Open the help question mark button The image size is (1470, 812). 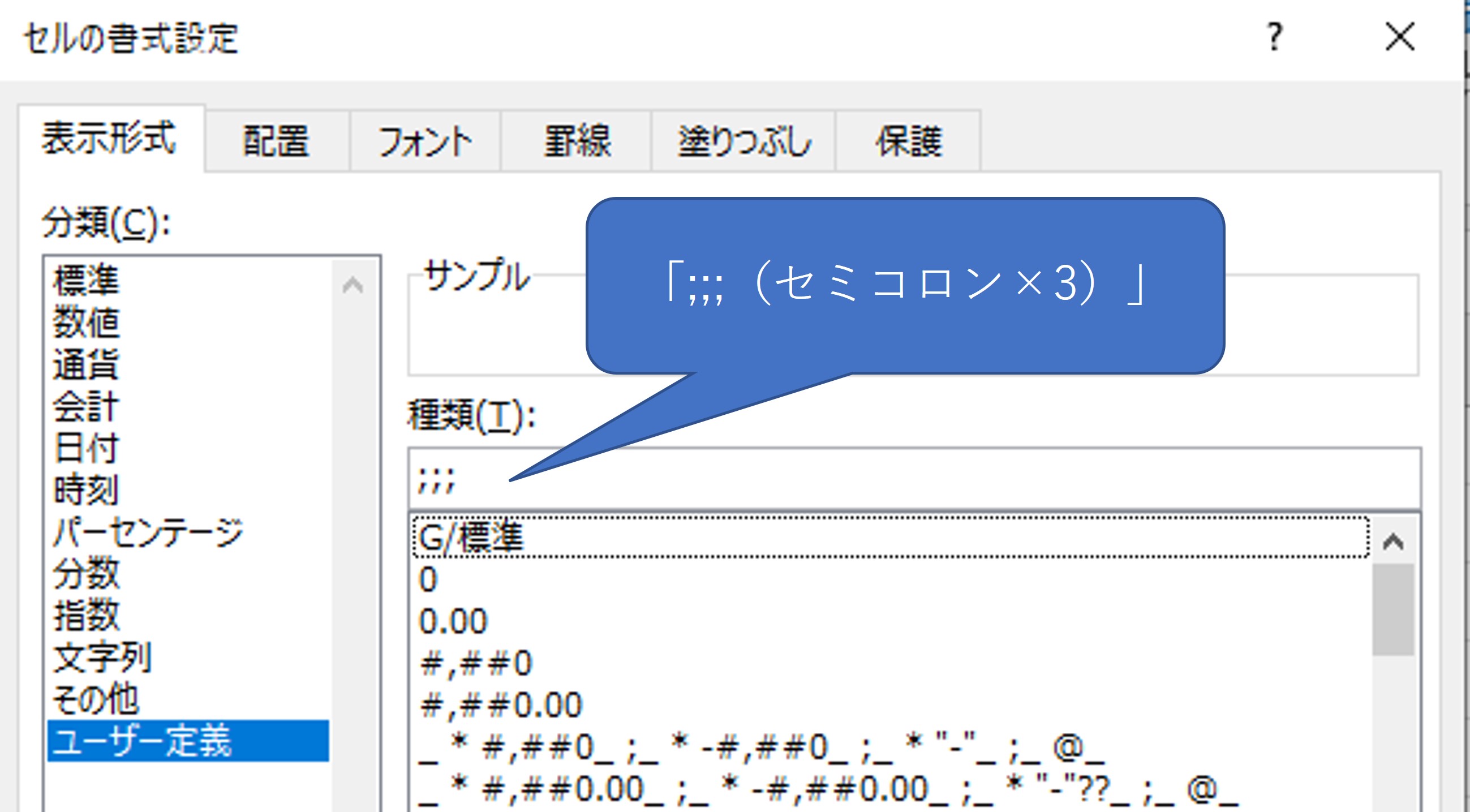pyautogui.click(x=1275, y=37)
